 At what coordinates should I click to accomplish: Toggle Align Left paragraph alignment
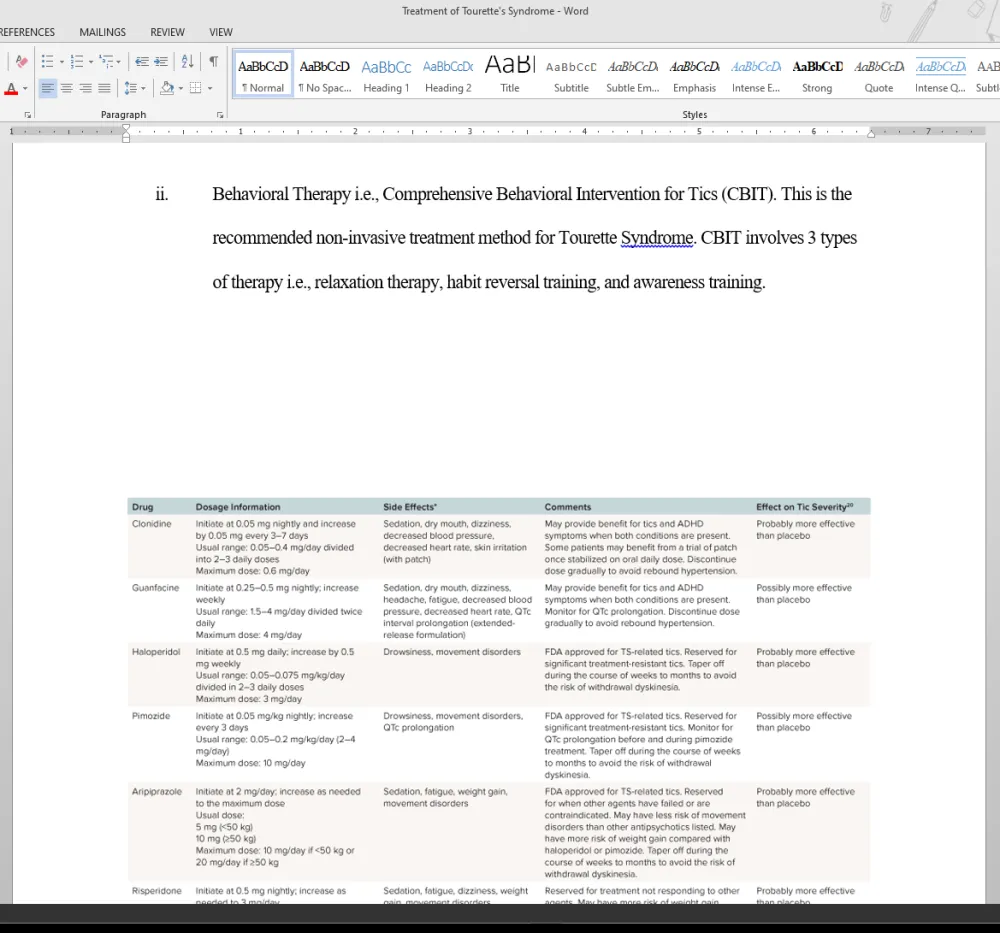click(x=48, y=88)
